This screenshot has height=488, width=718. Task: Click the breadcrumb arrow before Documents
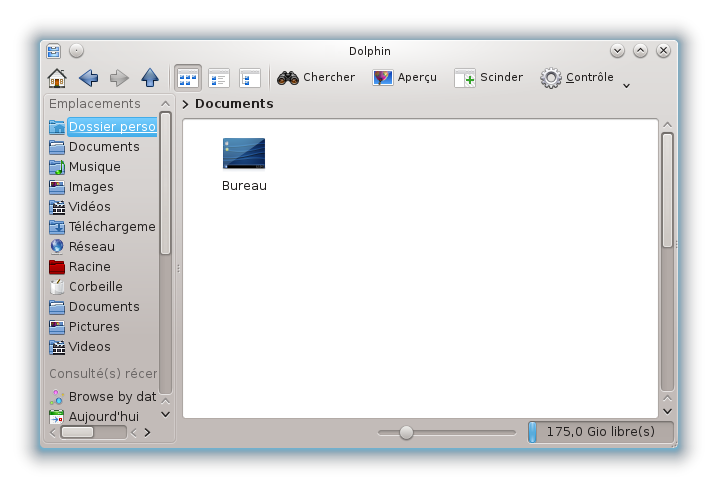[185, 104]
